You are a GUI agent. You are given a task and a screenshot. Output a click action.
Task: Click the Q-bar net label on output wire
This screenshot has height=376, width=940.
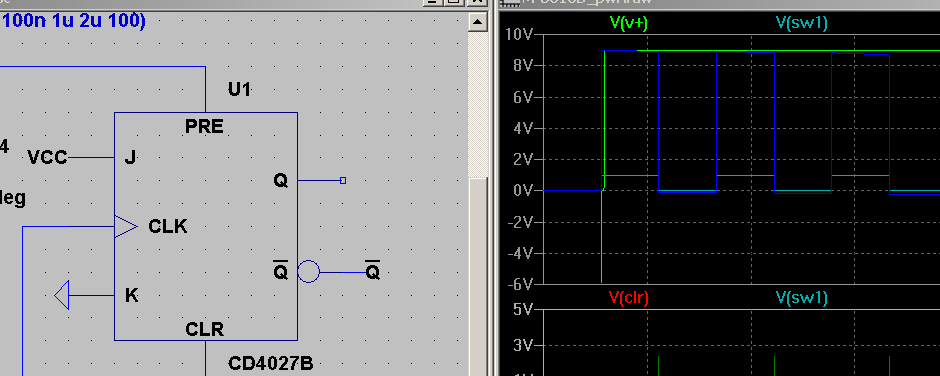tap(372, 272)
